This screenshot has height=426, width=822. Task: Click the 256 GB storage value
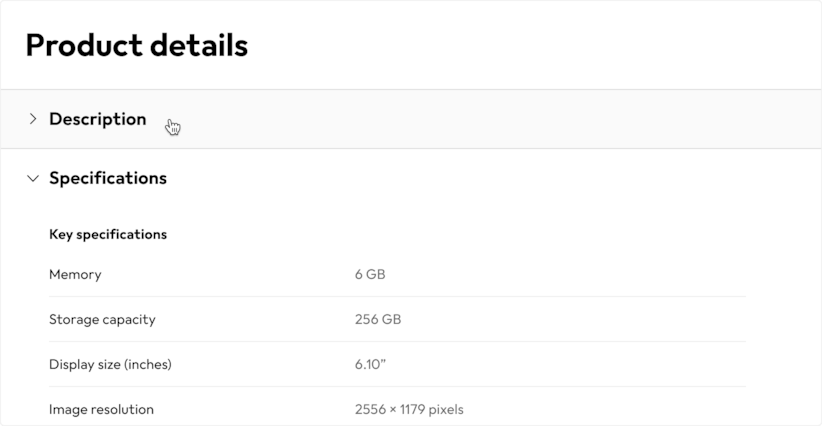pos(378,320)
